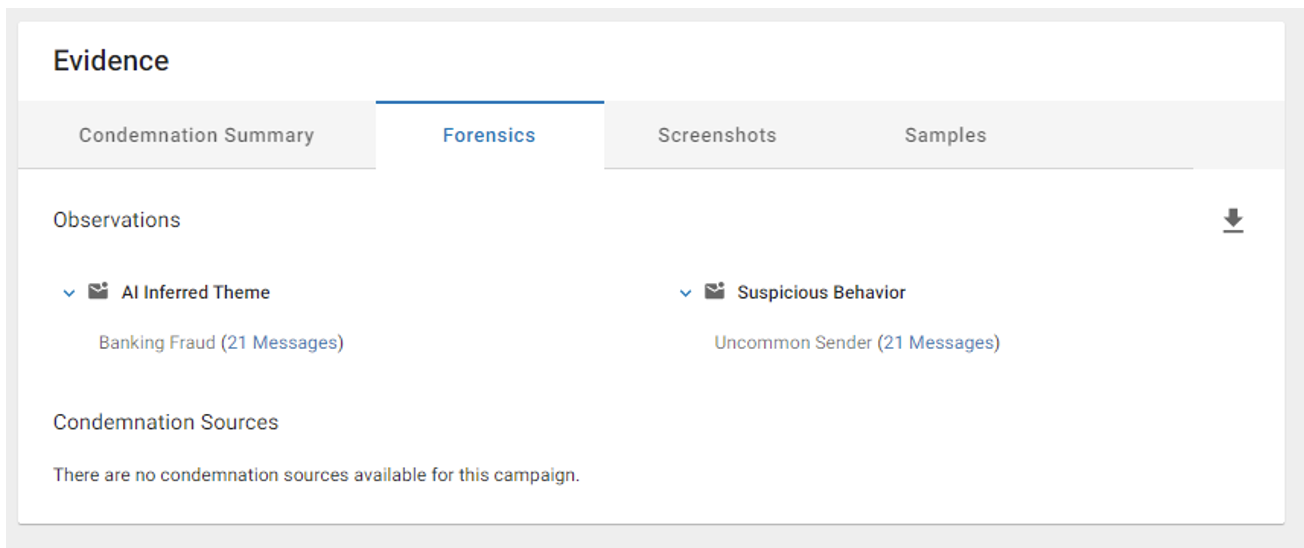This screenshot has height=548, width=1304.
Task: Select the Forensics tab
Action: (x=489, y=135)
